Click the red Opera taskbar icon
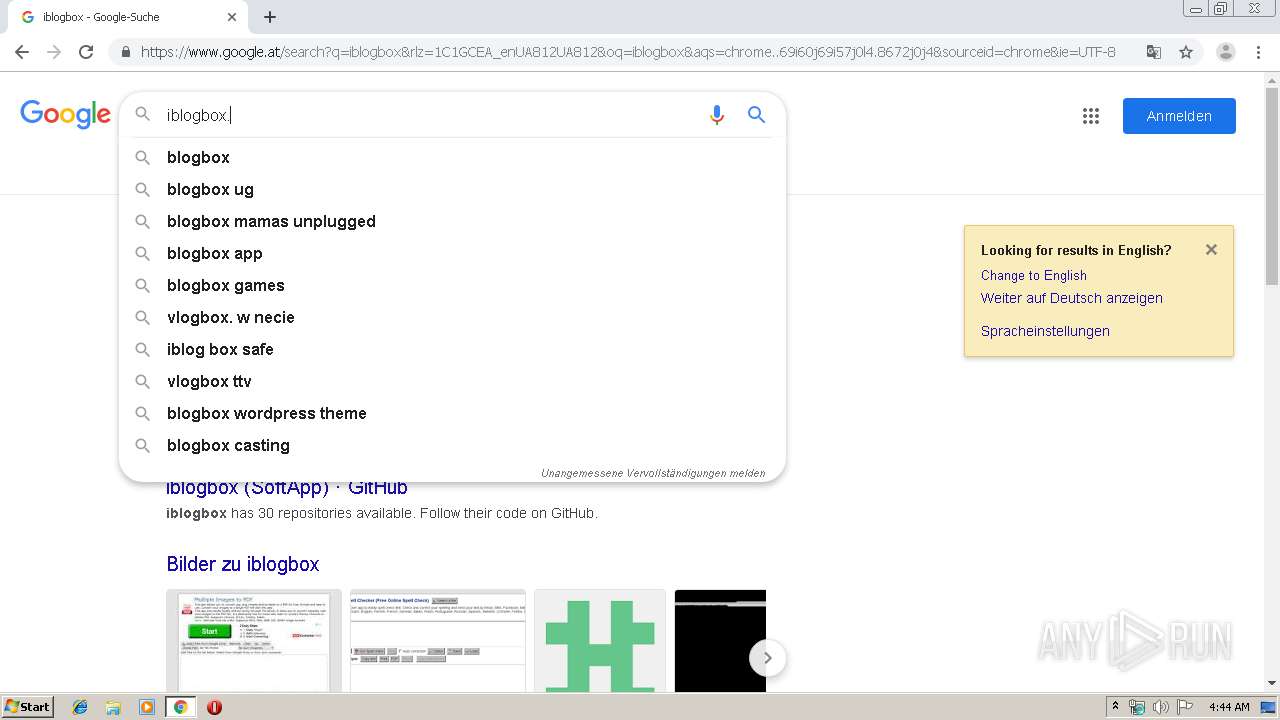1280x720 pixels. pyautogui.click(x=214, y=707)
